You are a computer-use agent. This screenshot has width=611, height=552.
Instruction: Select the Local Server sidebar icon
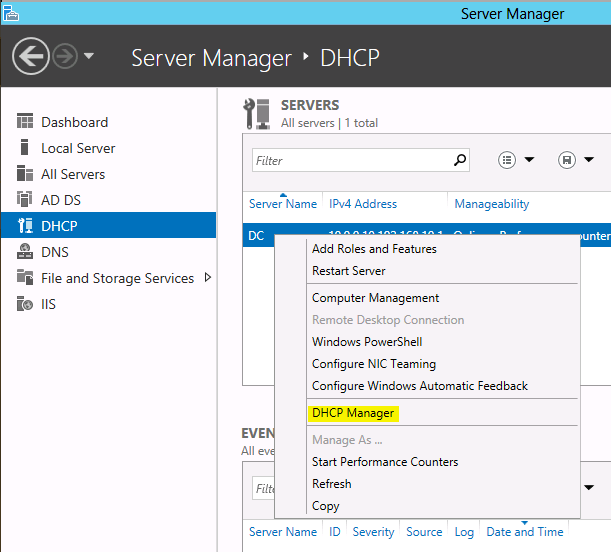pyautogui.click(x=25, y=148)
